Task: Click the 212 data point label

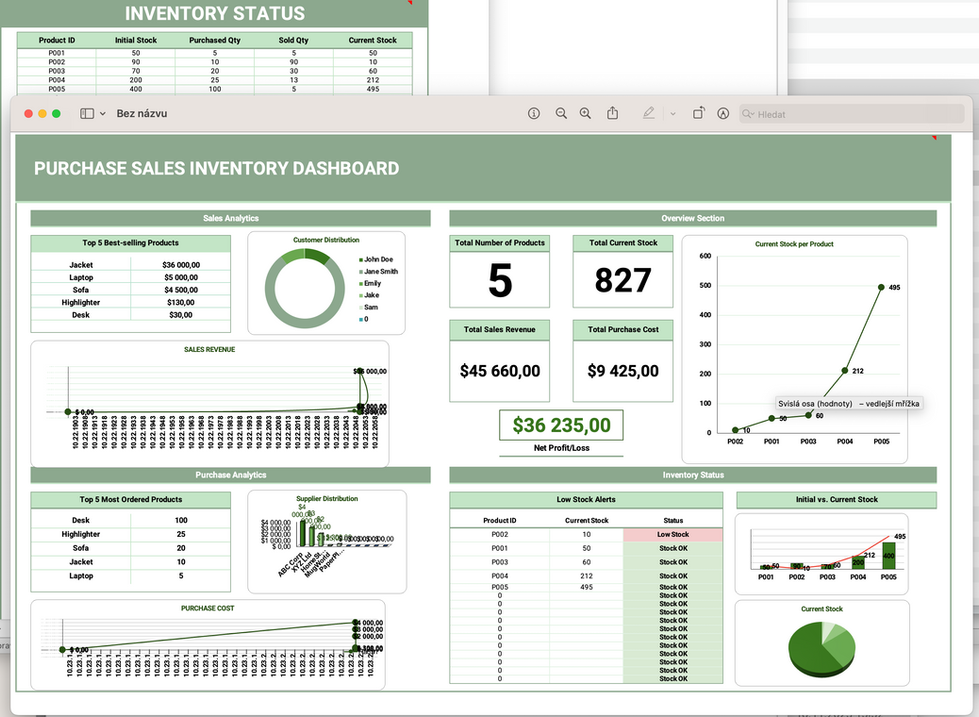Action: click(858, 371)
